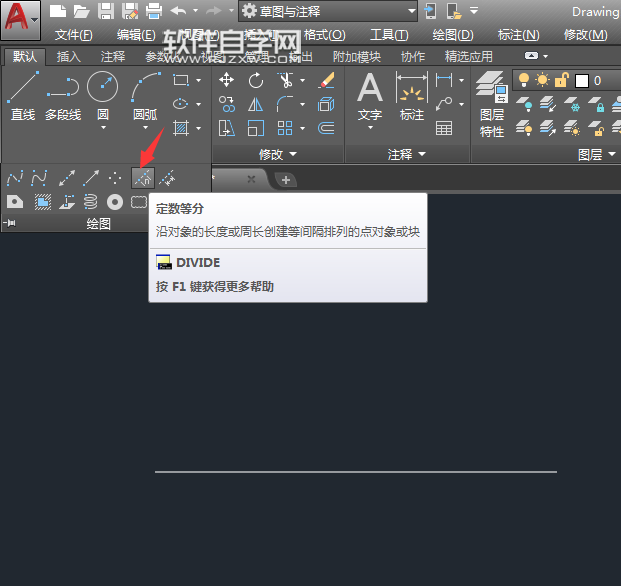Open the Quick Access customize dropdown
Image resolution: width=621 pixels, height=586 pixels.
click(x=474, y=11)
